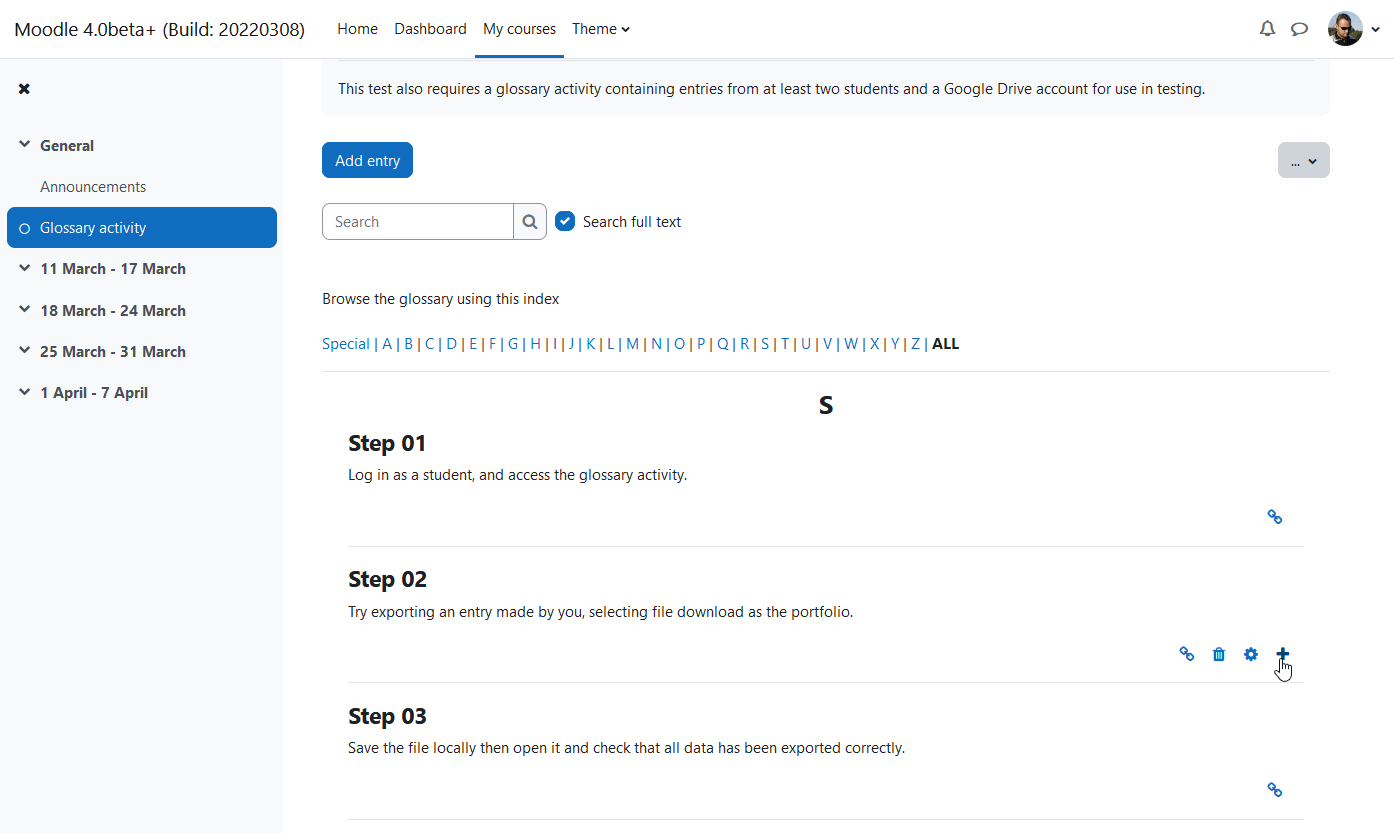
Task: Click the search magnifier button
Action: coord(530,222)
